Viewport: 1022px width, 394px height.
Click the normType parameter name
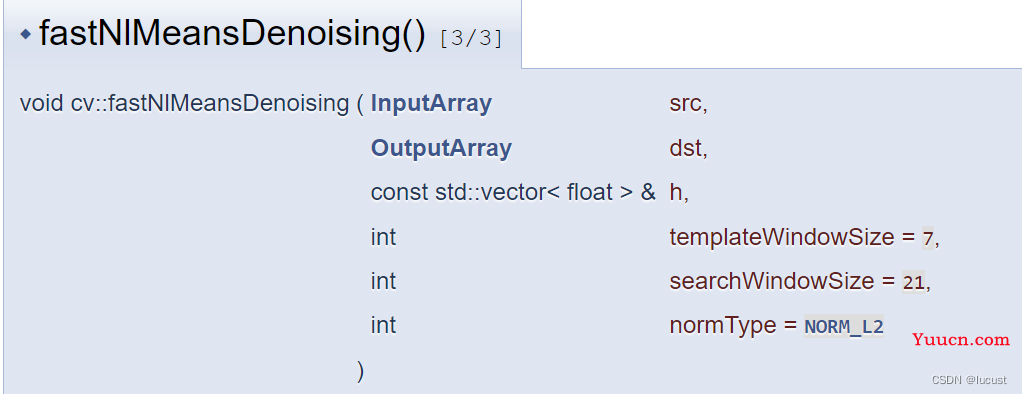[x=723, y=326]
